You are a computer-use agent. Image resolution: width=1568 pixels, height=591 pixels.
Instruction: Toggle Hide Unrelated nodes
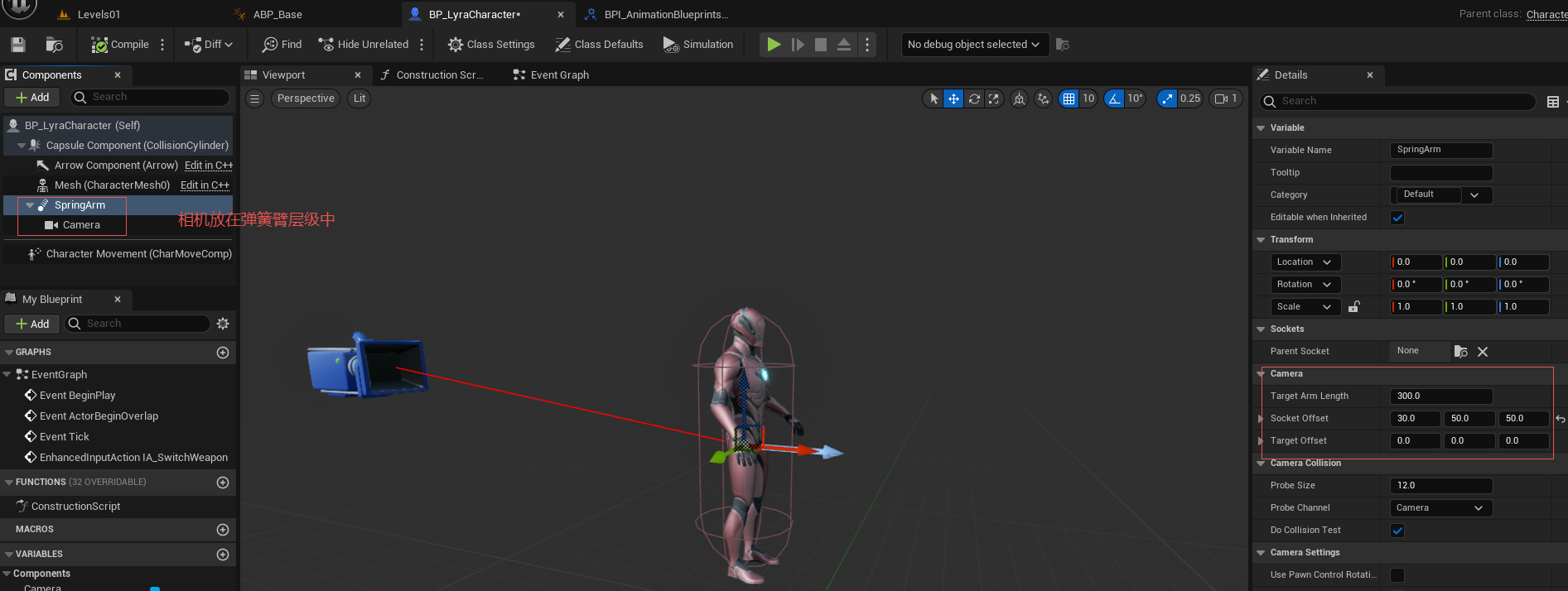[364, 45]
